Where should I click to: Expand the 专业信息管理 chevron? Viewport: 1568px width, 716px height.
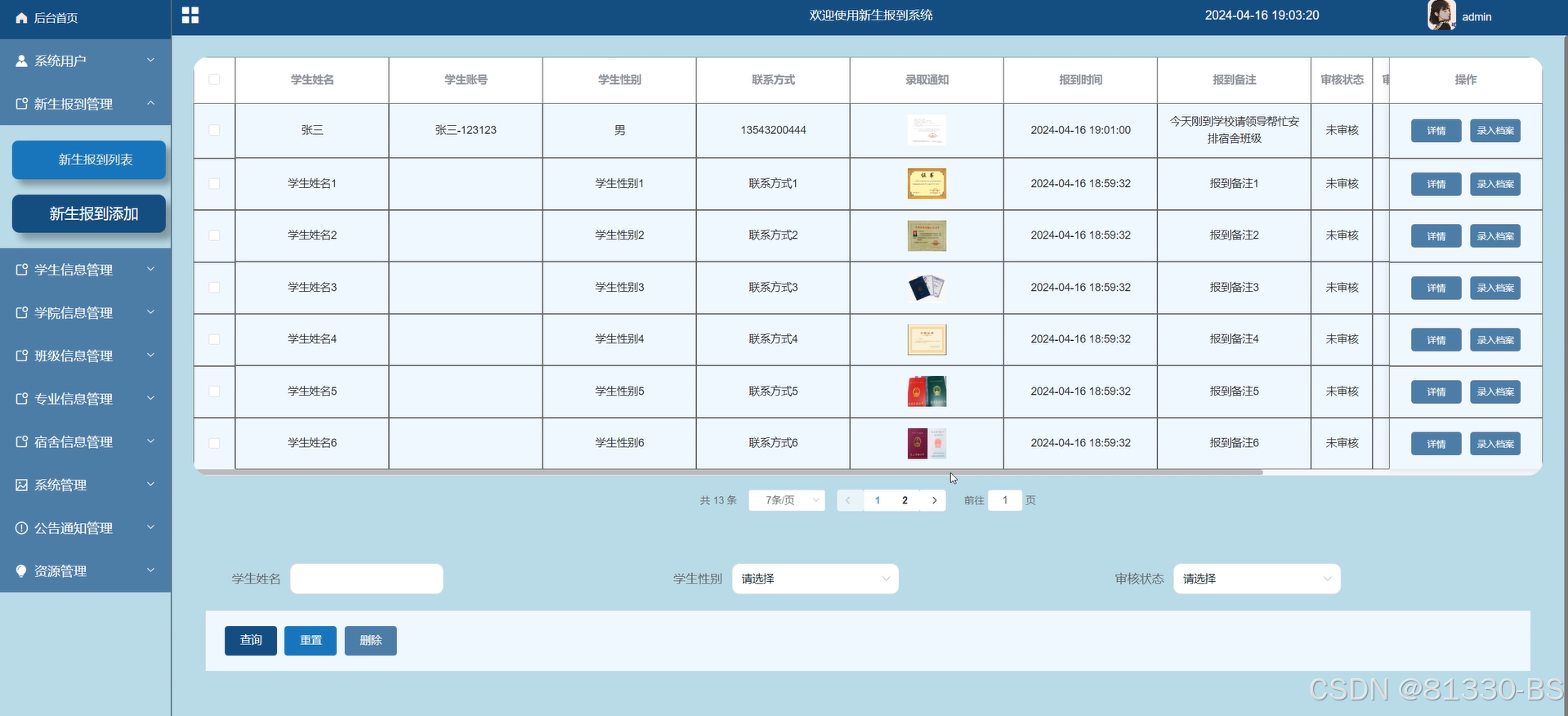(x=150, y=398)
